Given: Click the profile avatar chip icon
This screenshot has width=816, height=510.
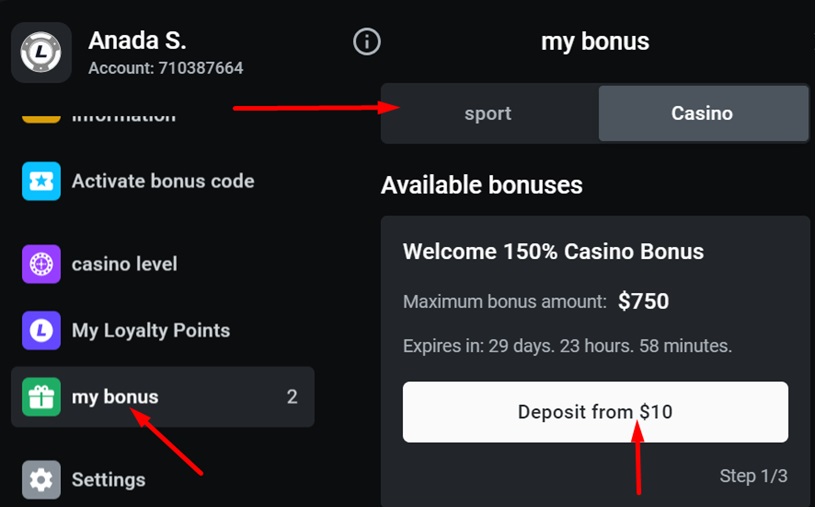Looking at the screenshot, I should coord(41,53).
